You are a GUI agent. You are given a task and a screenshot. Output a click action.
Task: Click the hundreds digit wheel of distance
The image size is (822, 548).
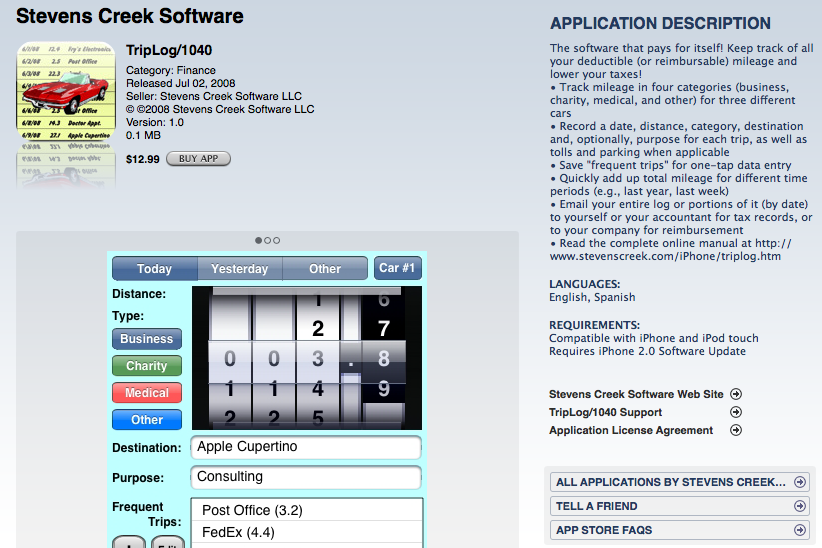click(230, 359)
